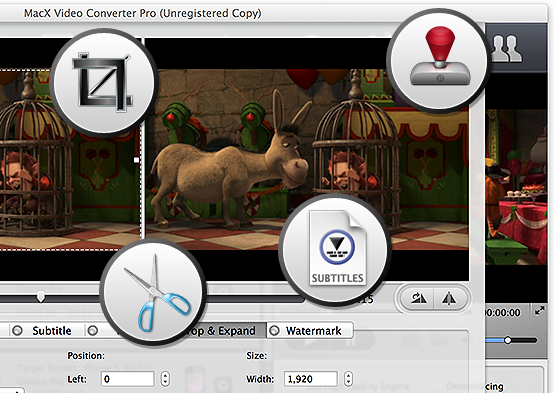Screen dimensions: 554x393
Task: Open the Watermark tab label
Action: (313, 331)
